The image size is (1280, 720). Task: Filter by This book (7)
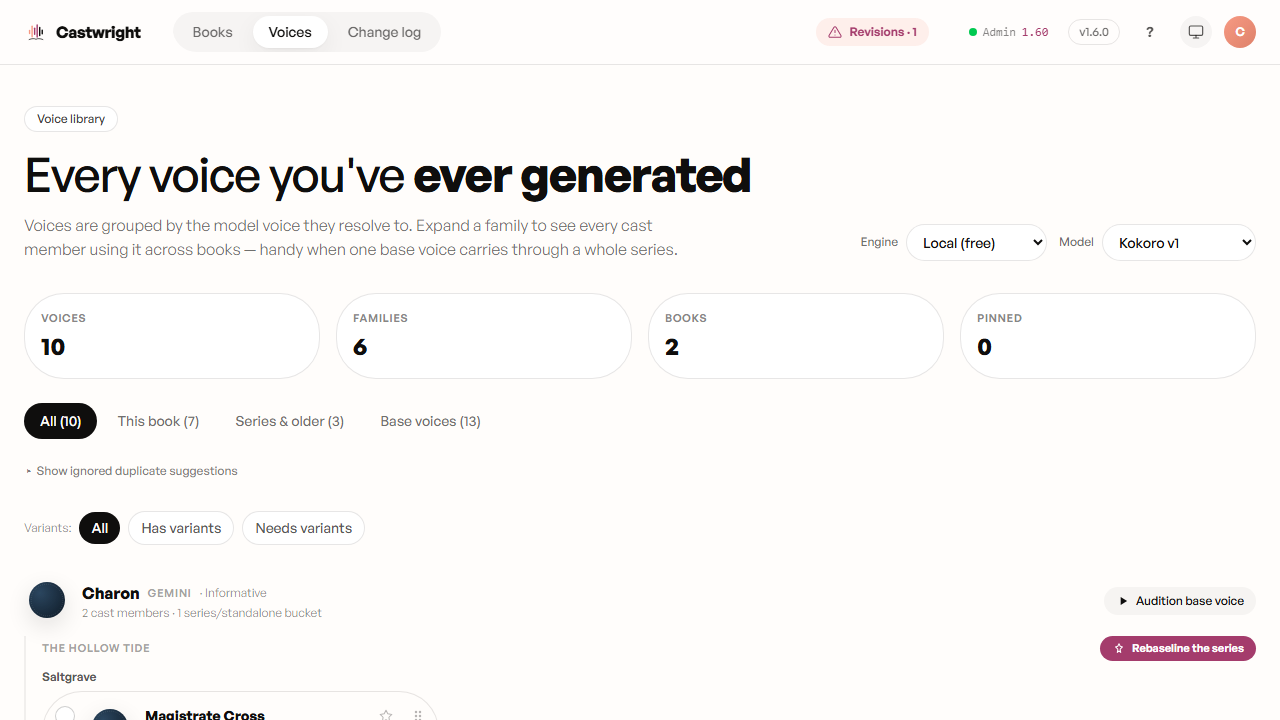coord(158,421)
